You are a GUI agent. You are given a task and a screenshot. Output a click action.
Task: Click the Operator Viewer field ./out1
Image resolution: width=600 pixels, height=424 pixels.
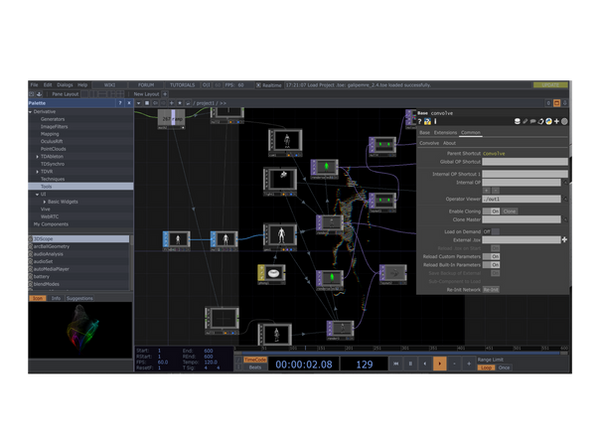tap(521, 199)
